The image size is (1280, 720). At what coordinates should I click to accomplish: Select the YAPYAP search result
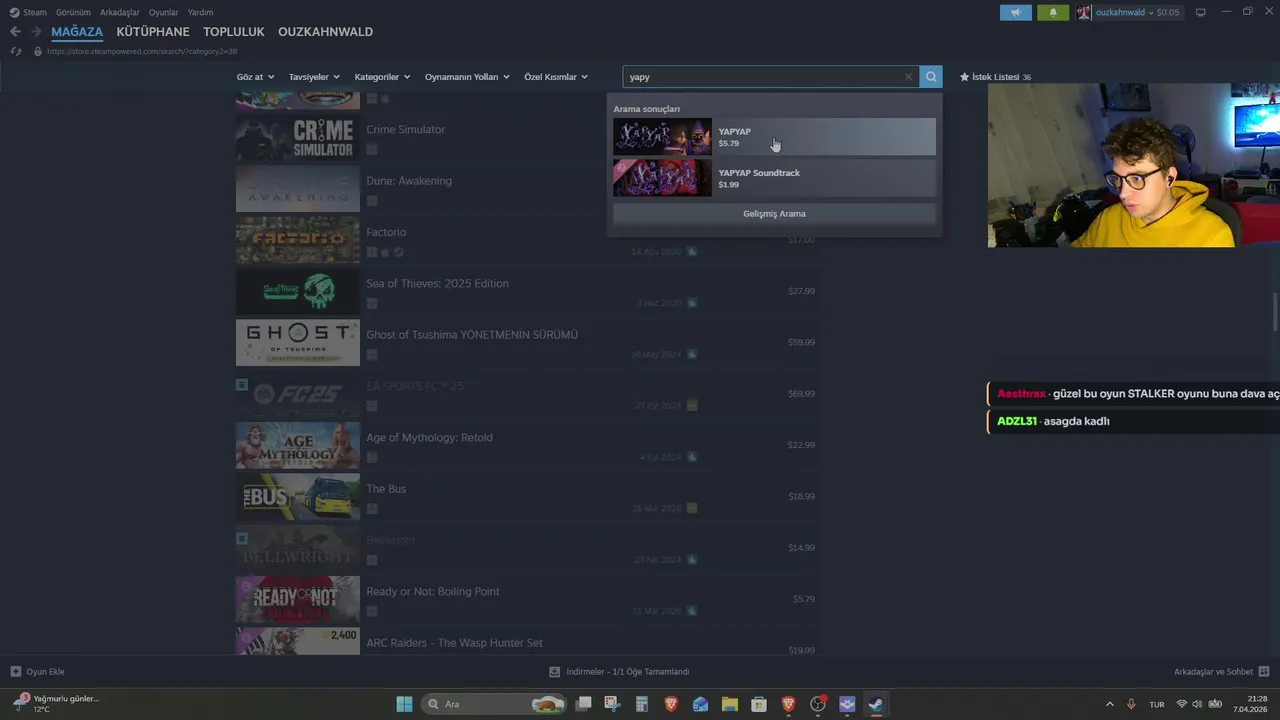[x=774, y=137]
